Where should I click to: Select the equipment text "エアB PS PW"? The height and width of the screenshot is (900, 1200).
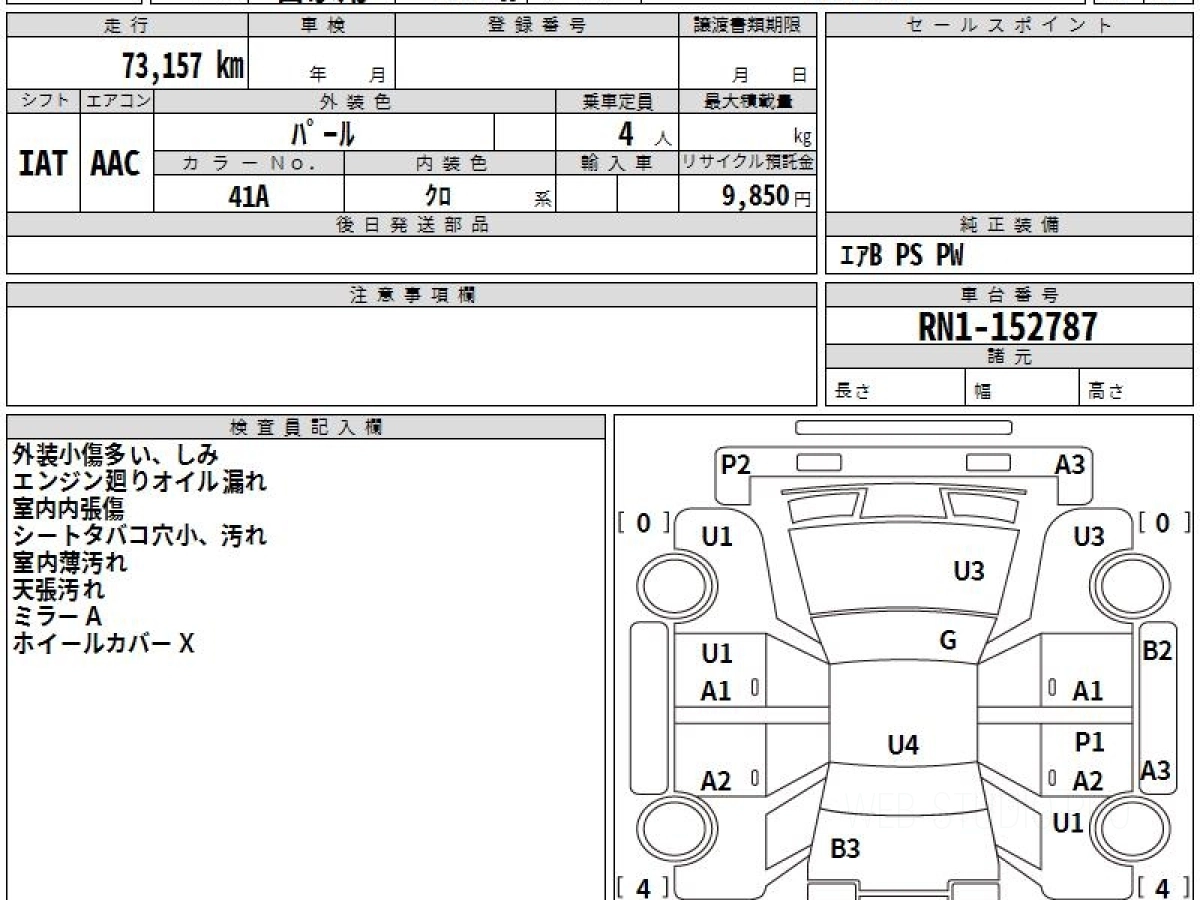pos(901,257)
